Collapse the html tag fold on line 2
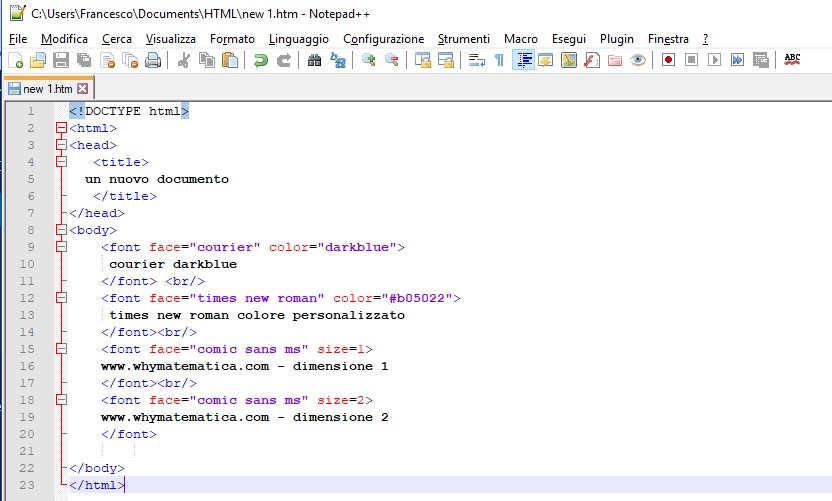Viewport: 832px width, 501px height. (62, 128)
